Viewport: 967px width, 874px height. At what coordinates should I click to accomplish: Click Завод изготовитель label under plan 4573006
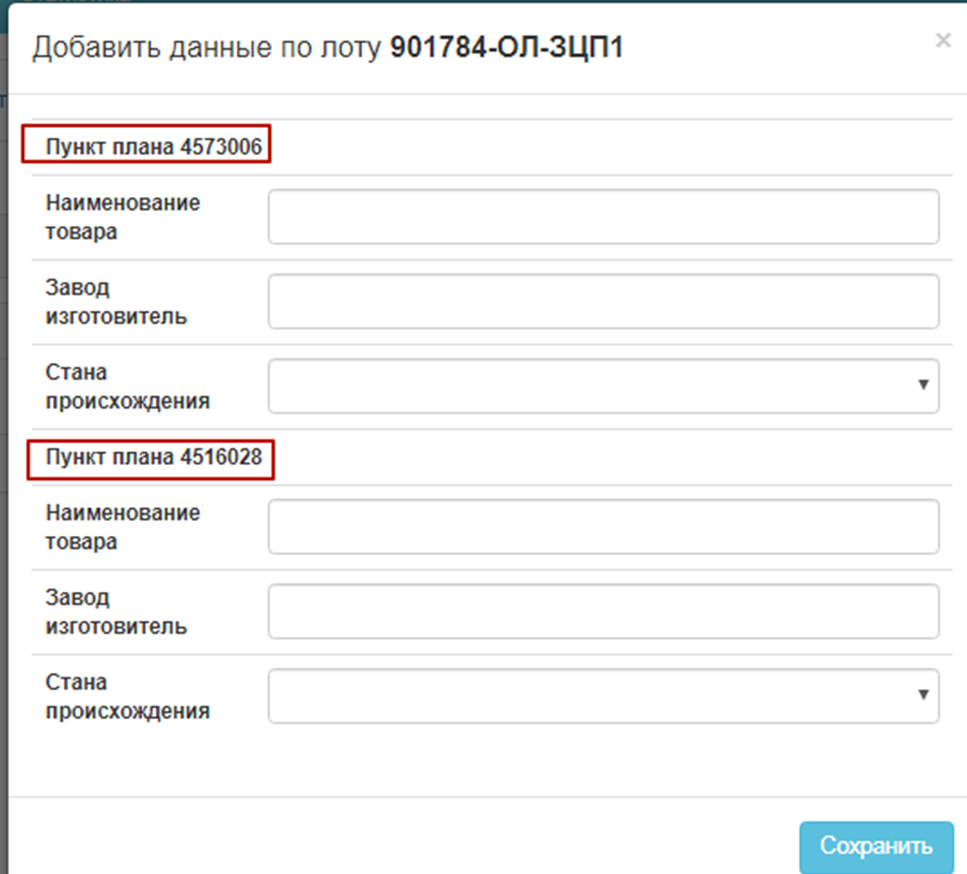pos(116,302)
